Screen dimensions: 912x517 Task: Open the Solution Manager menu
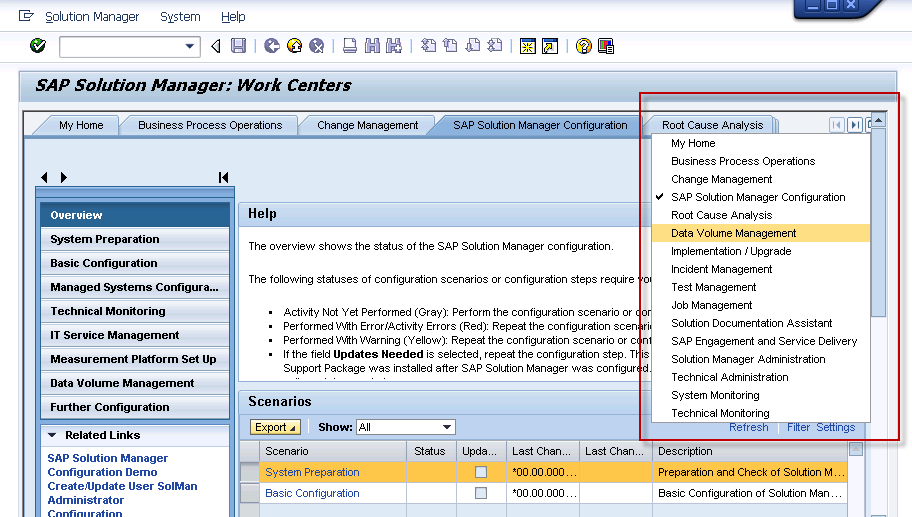[92, 17]
